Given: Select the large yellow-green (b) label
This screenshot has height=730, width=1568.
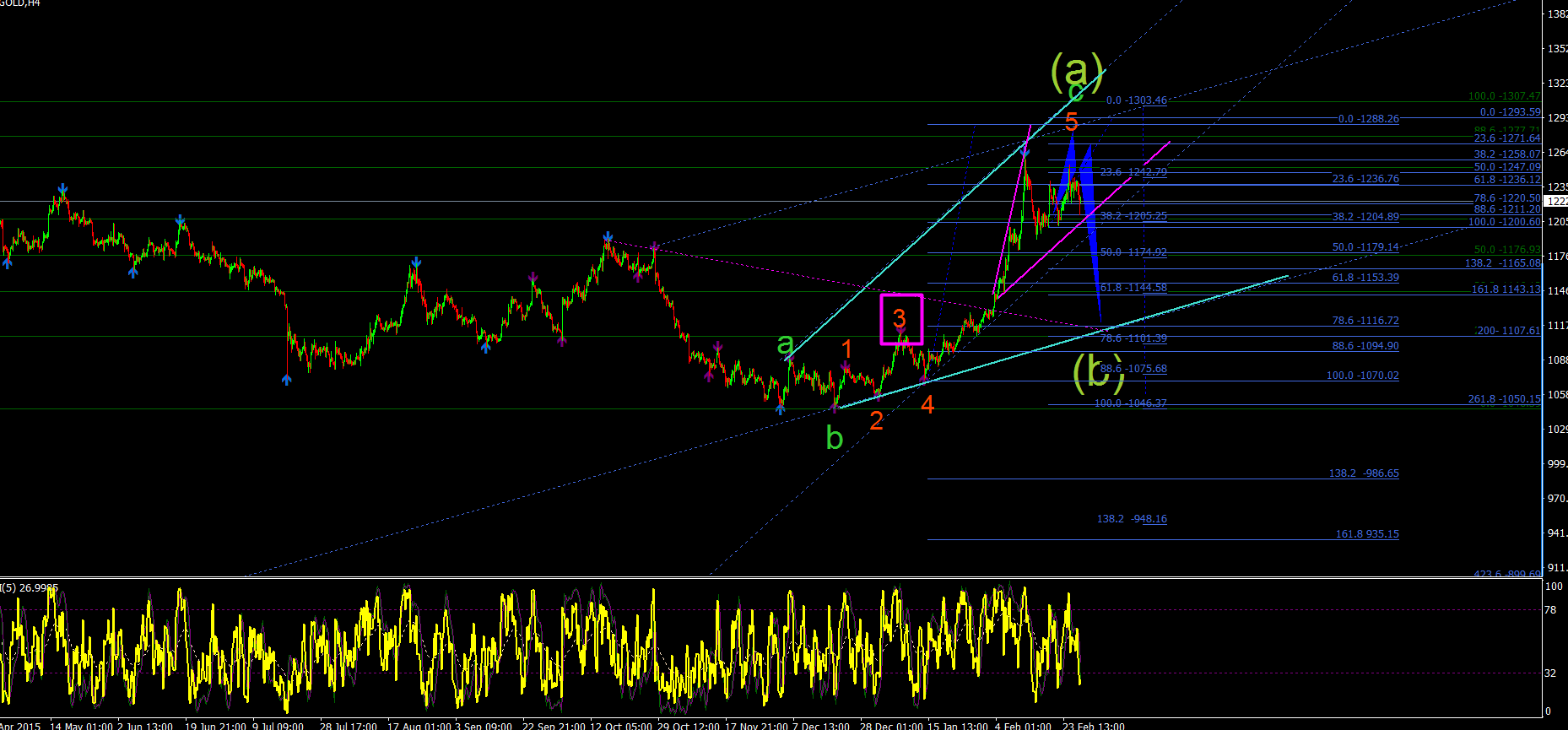Looking at the screenshot, I should (x=1099, y=372).
